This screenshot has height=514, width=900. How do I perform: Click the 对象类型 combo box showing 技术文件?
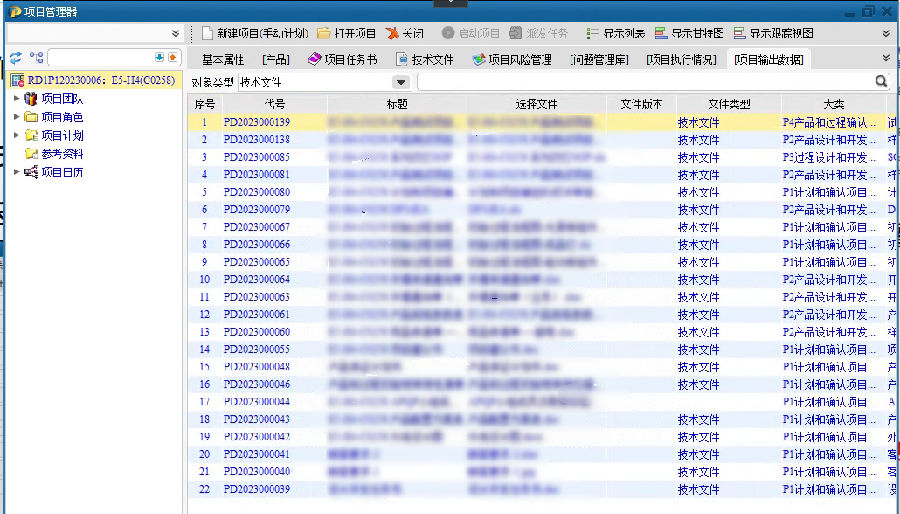(x=324, y=82)
